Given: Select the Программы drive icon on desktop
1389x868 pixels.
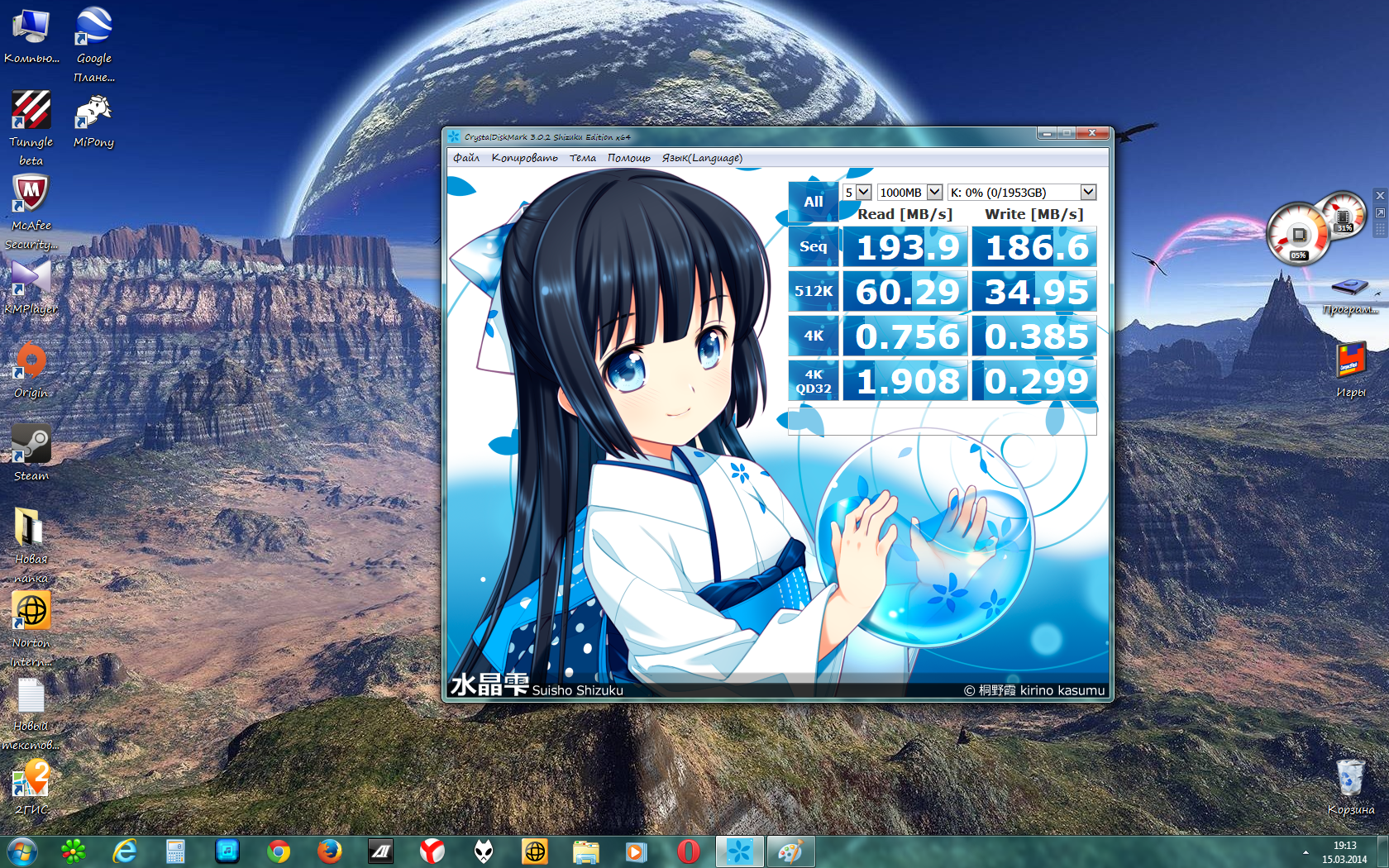Looking at the screenshot, I should point(1349,295).
